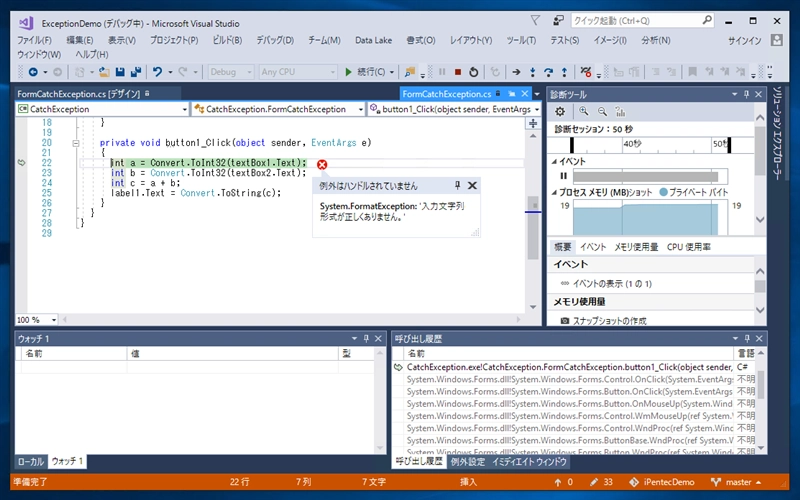This screenshot has height=500, width=800.
Task: Click the Show Next Statement arrow
Action: 516,72
